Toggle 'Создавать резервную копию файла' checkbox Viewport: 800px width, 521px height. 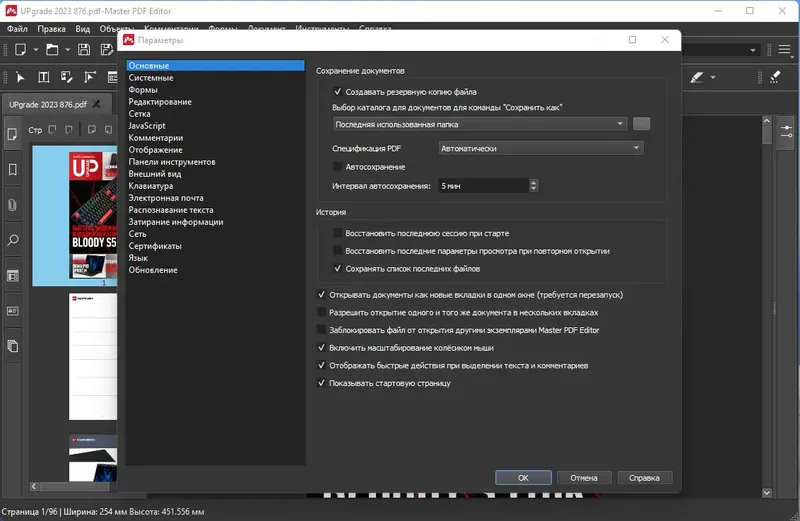tap(337, 92)
